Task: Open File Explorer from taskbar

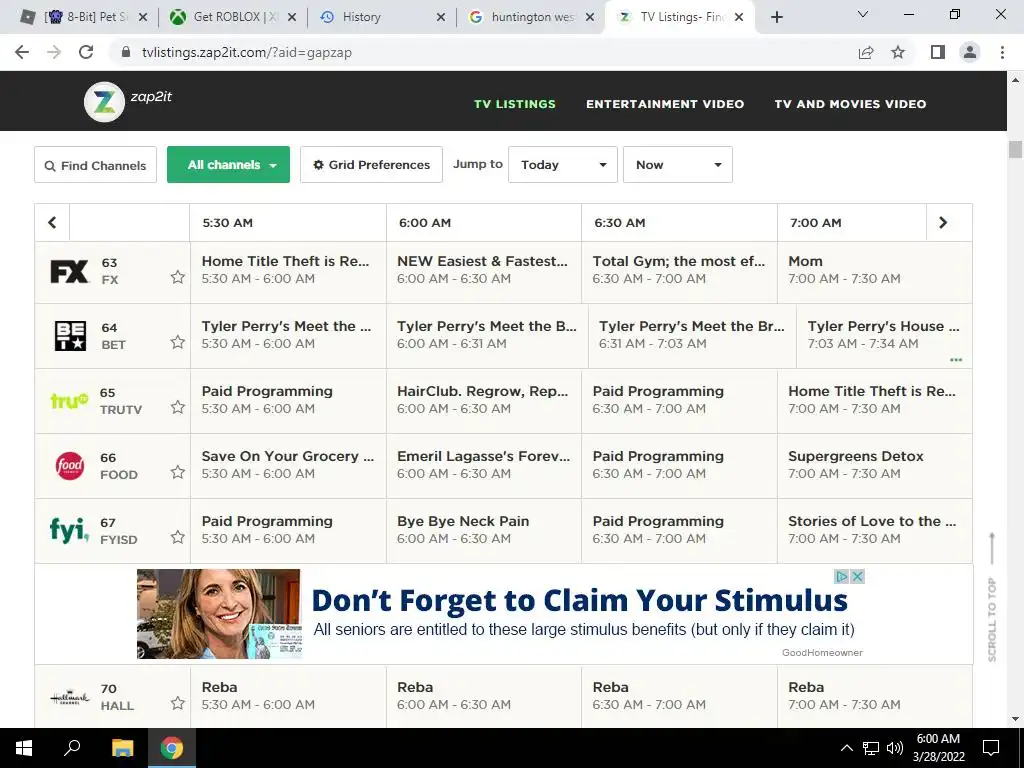Action: [122, 748]
